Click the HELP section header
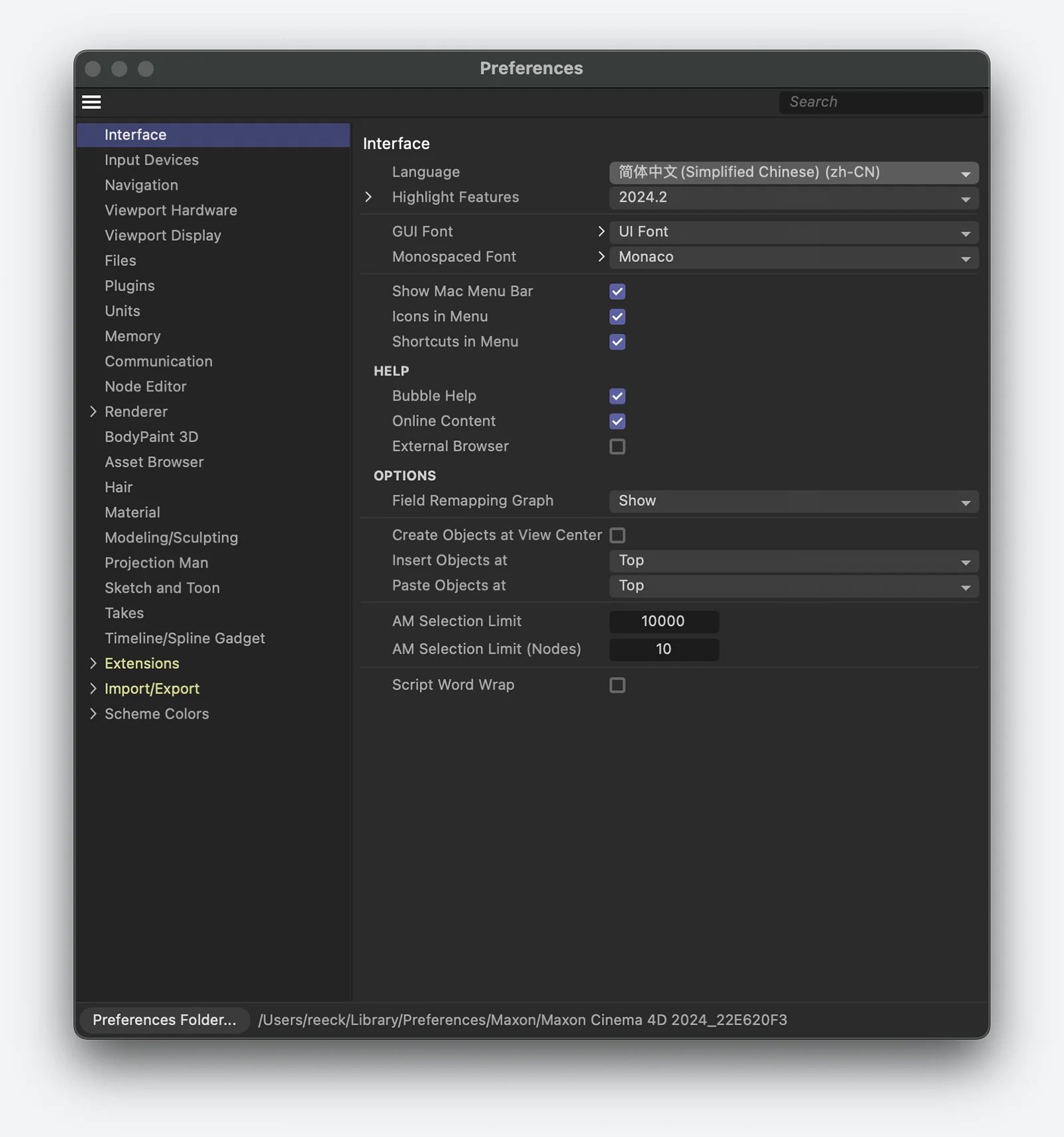The height and width of the screenshot is (1137, 1064). coord(391,371)
